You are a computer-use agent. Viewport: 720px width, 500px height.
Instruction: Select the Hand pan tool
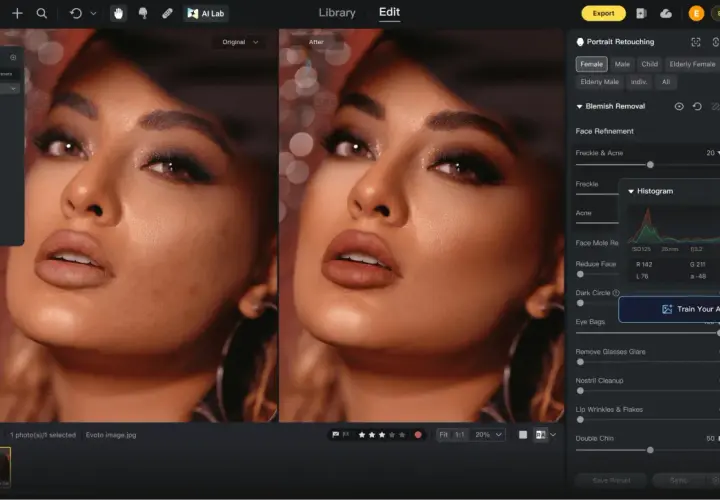(x=118, y=13)
